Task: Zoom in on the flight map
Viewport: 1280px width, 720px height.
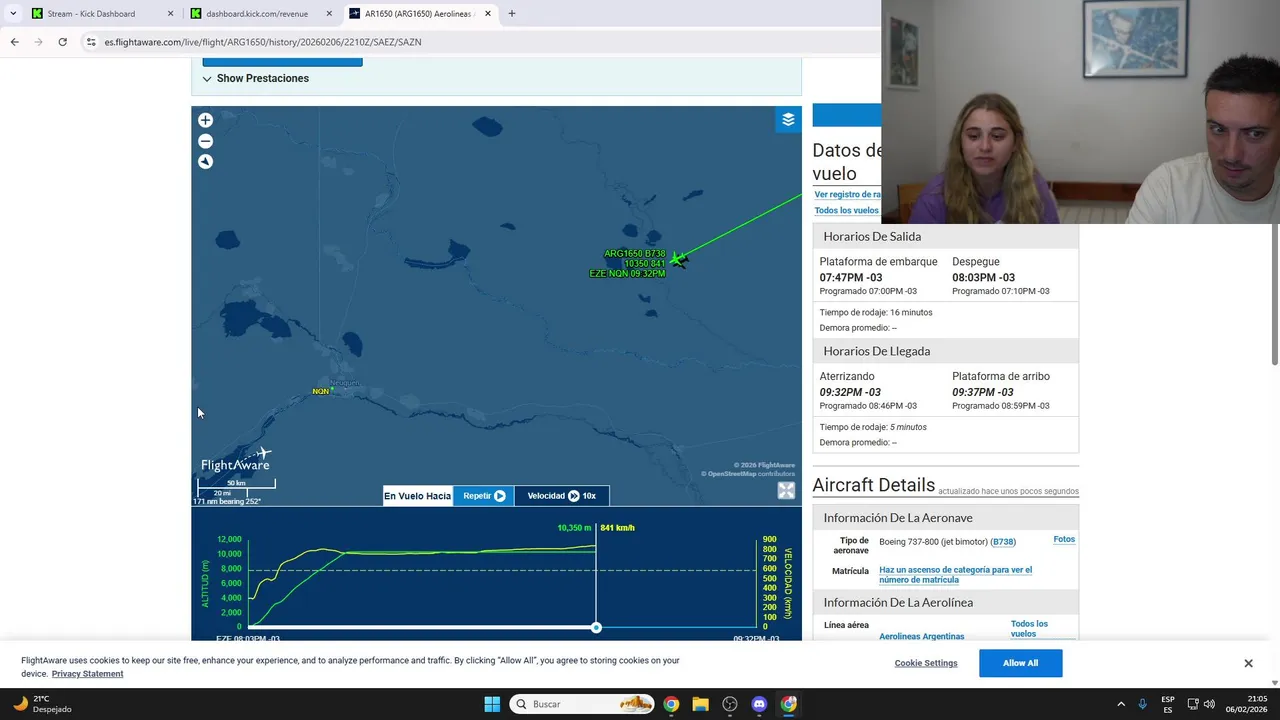Action: click(205, 120)
